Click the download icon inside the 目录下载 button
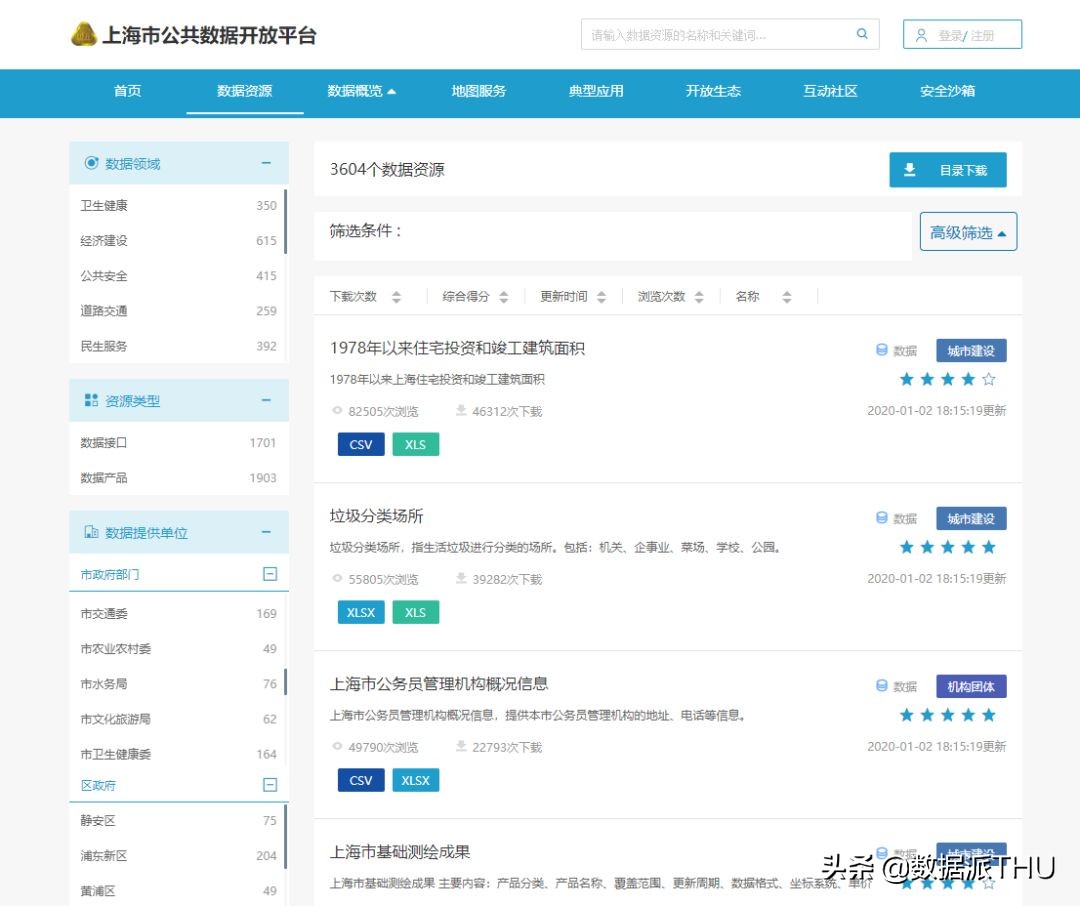The height and width of the screenshot is (906, 1080). click(x=910, y=169)
